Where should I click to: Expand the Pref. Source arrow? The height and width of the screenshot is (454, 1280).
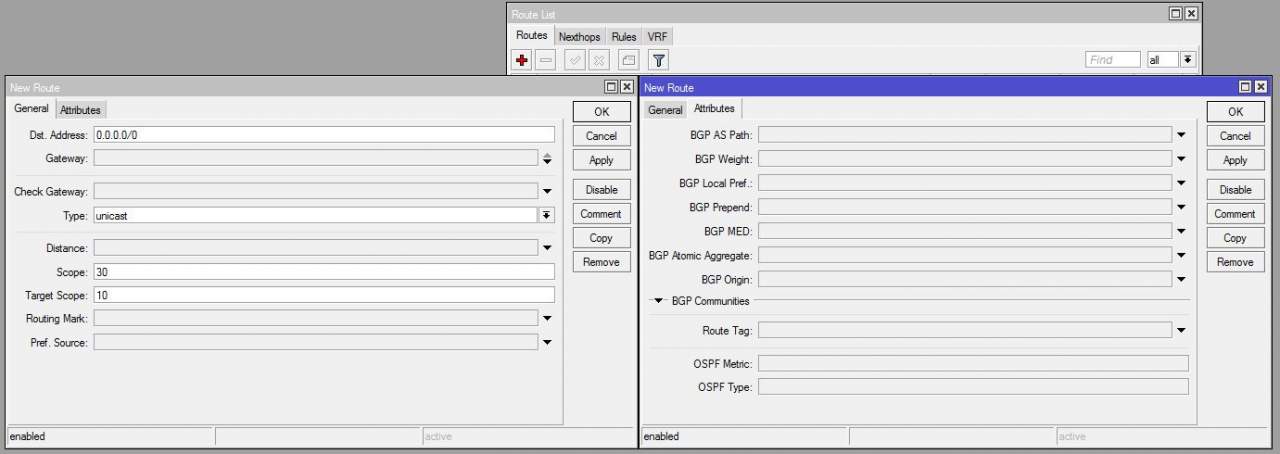(547, 343)
